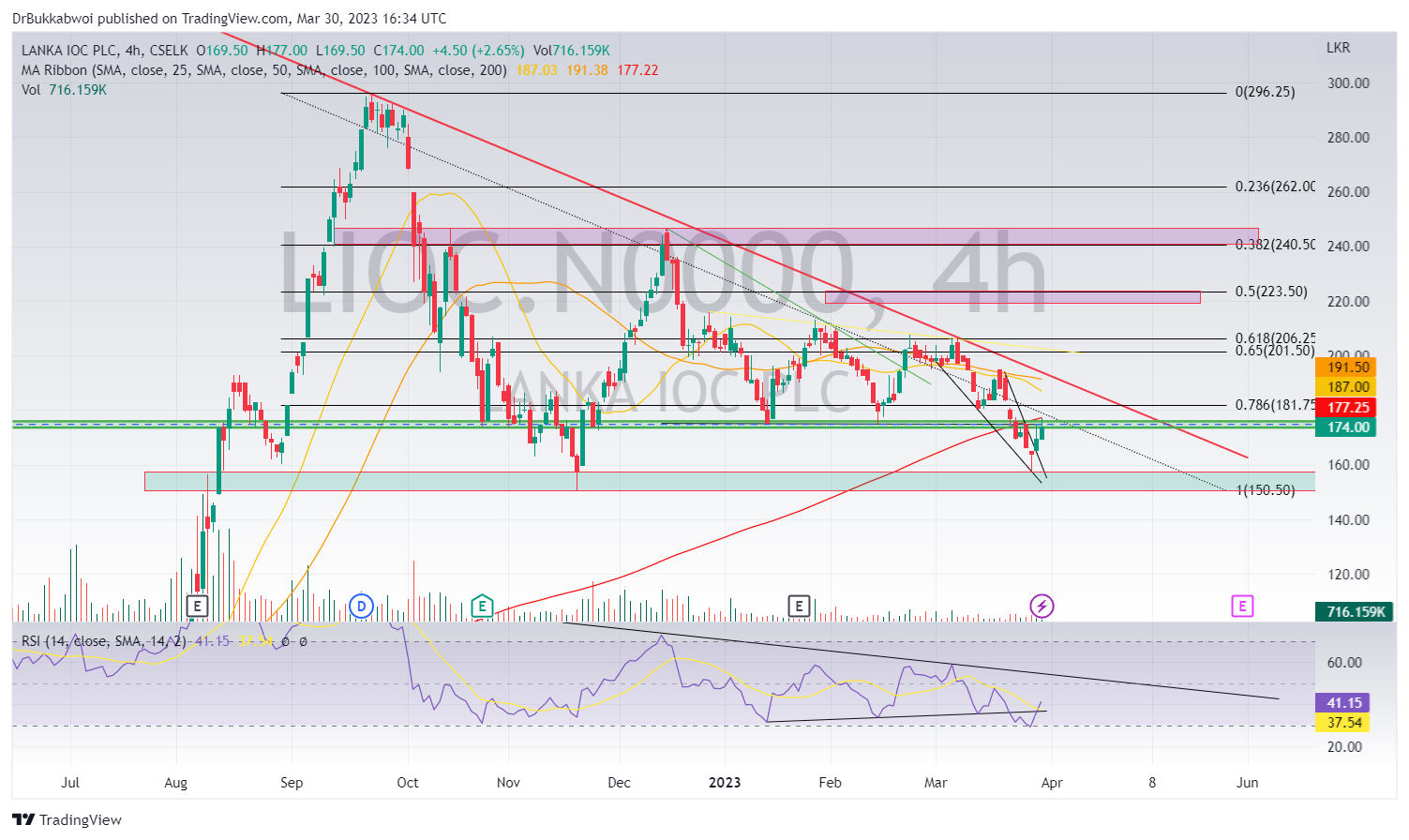This screenshot has height=840, width=1409.
Task: Select the +4.50 (+2.65%) change value
Action: tap(478, 51)
